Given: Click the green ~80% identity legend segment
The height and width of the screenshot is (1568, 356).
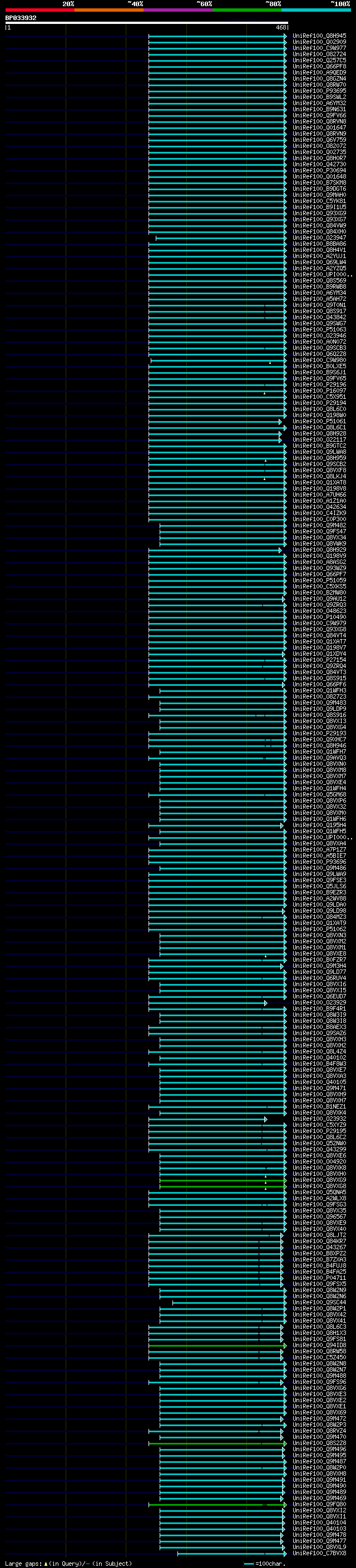Looking at the screenshot, I should [247, 11].
